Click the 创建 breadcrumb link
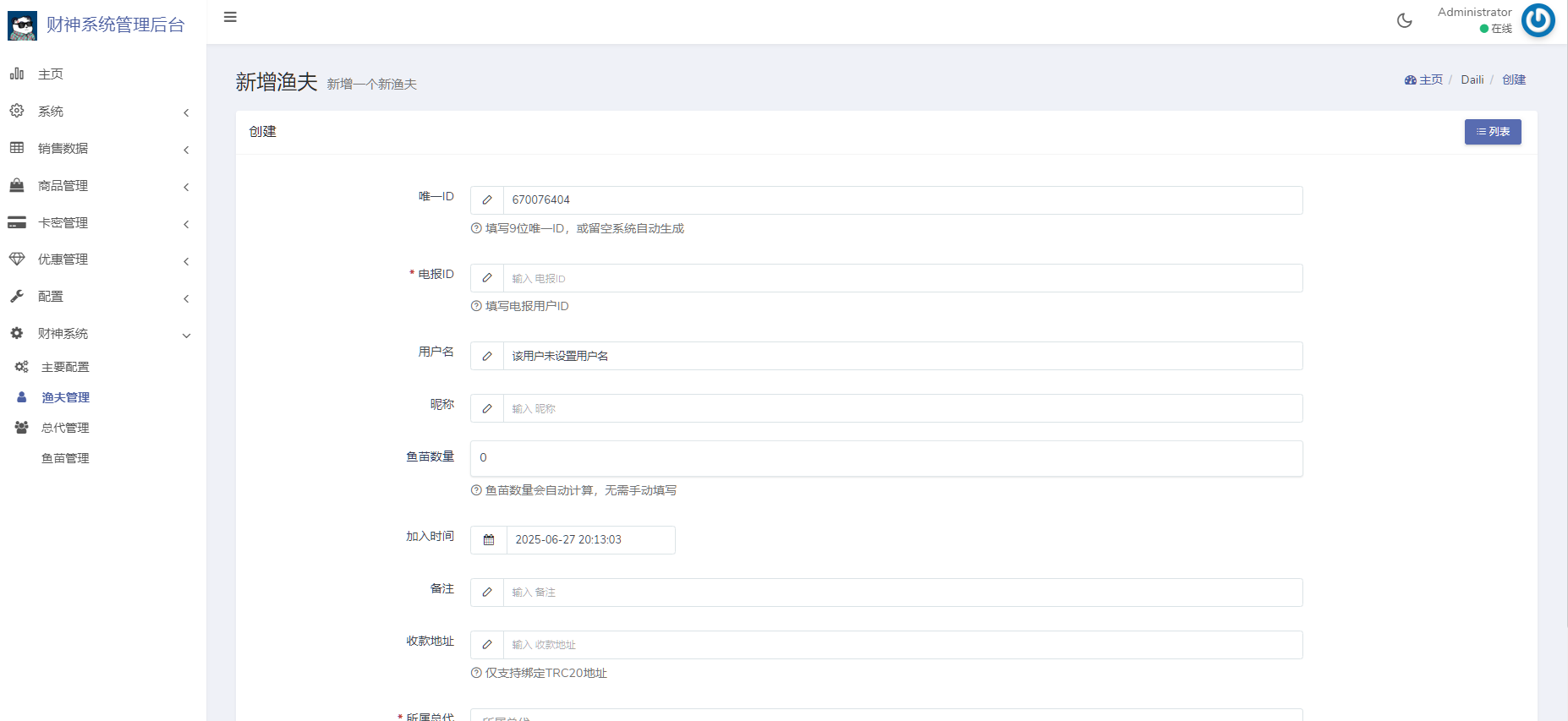 point(1514,79)
